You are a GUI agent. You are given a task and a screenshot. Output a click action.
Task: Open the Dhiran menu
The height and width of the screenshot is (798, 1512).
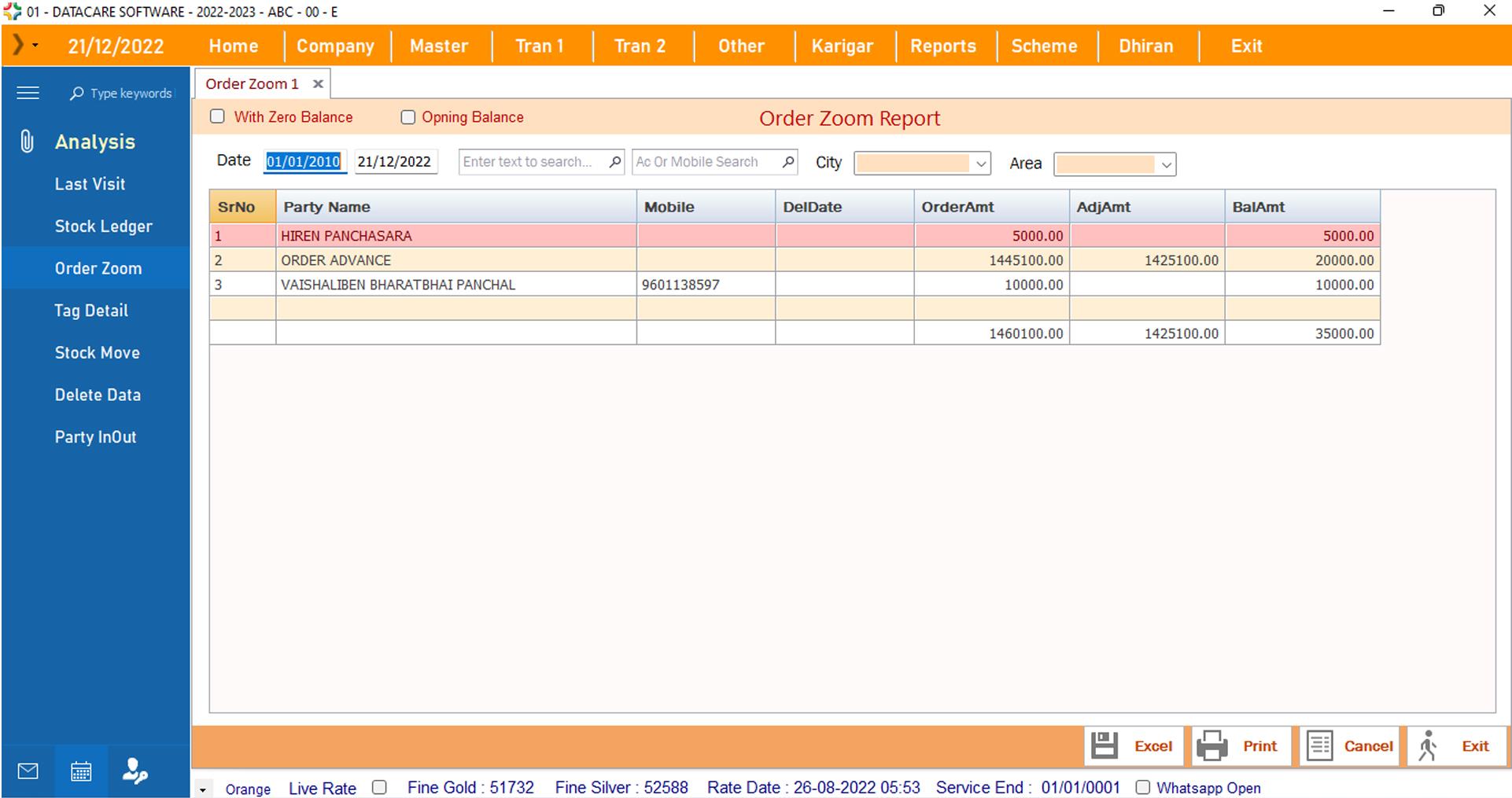[1146, 46]
